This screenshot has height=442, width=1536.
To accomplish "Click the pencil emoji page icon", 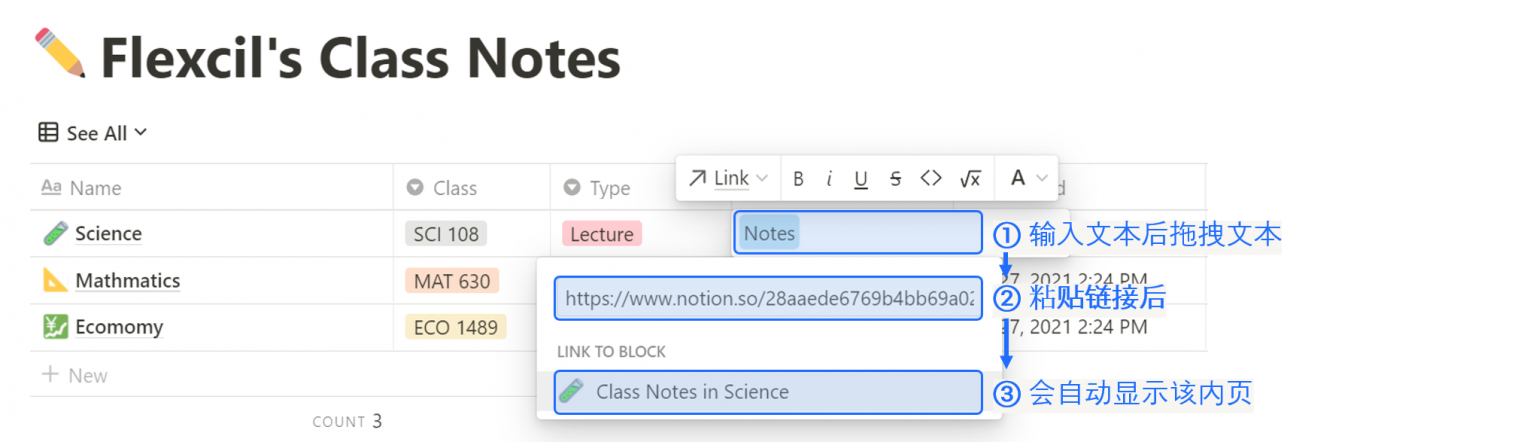I will (x=60, y=54).
